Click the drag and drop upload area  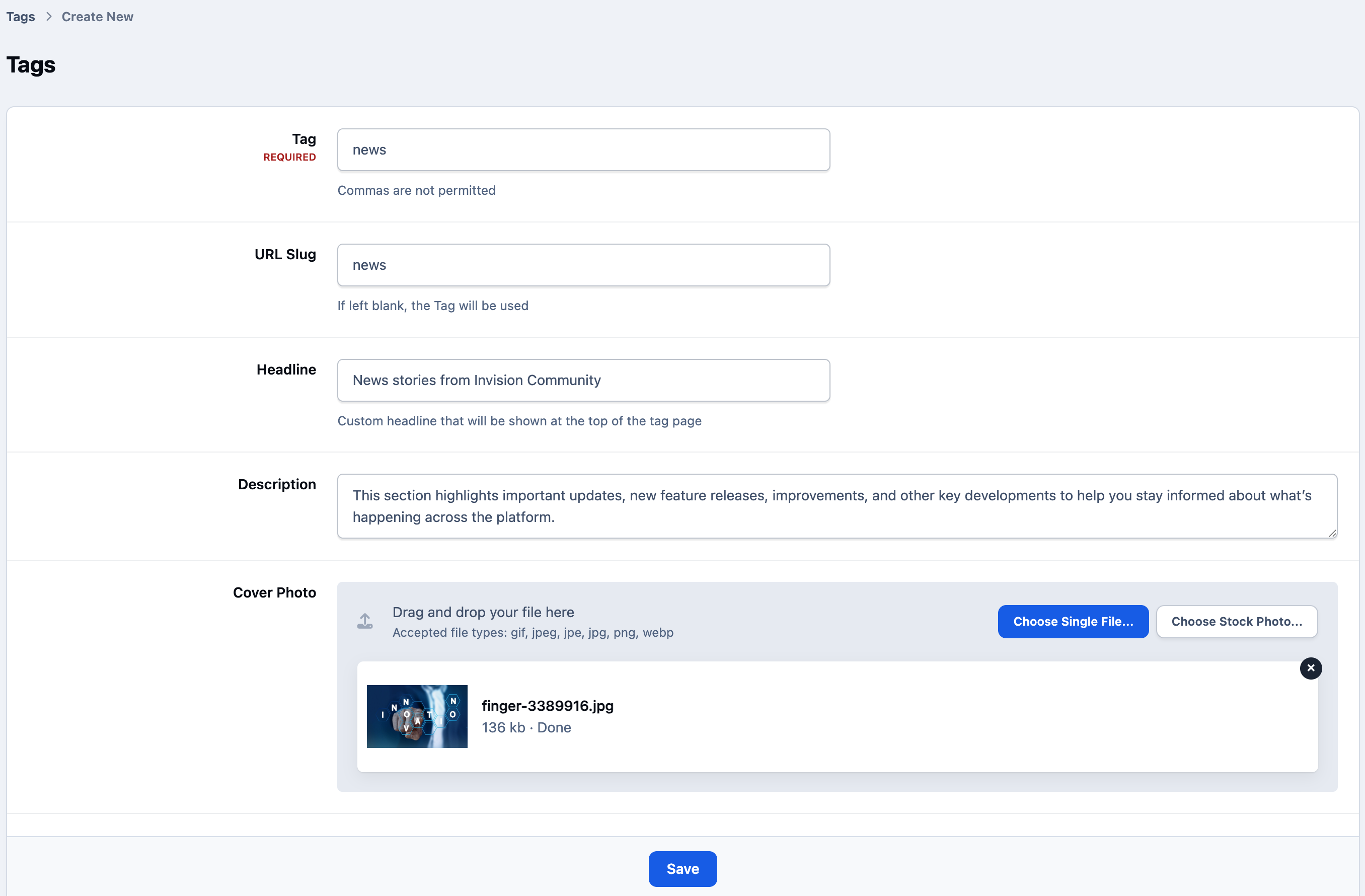coord(837,621)
